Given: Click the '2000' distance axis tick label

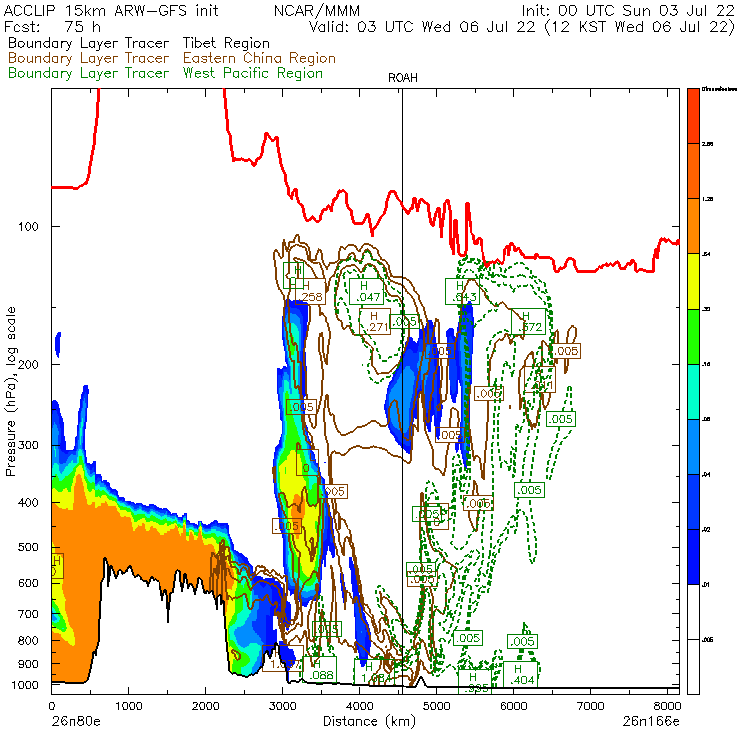Looking at the screenshot, I should [205, 706].
